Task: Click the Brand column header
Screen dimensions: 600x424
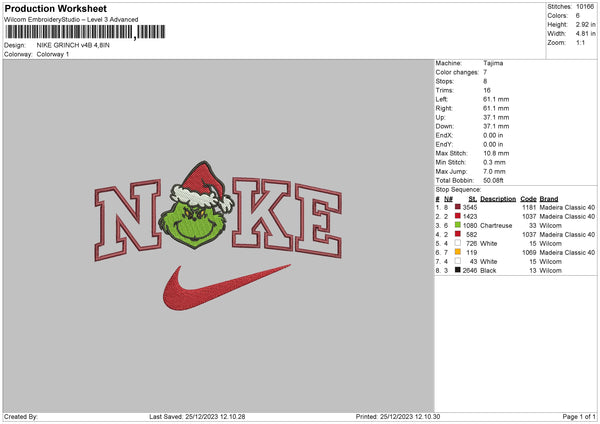Action: coord(549,199)
